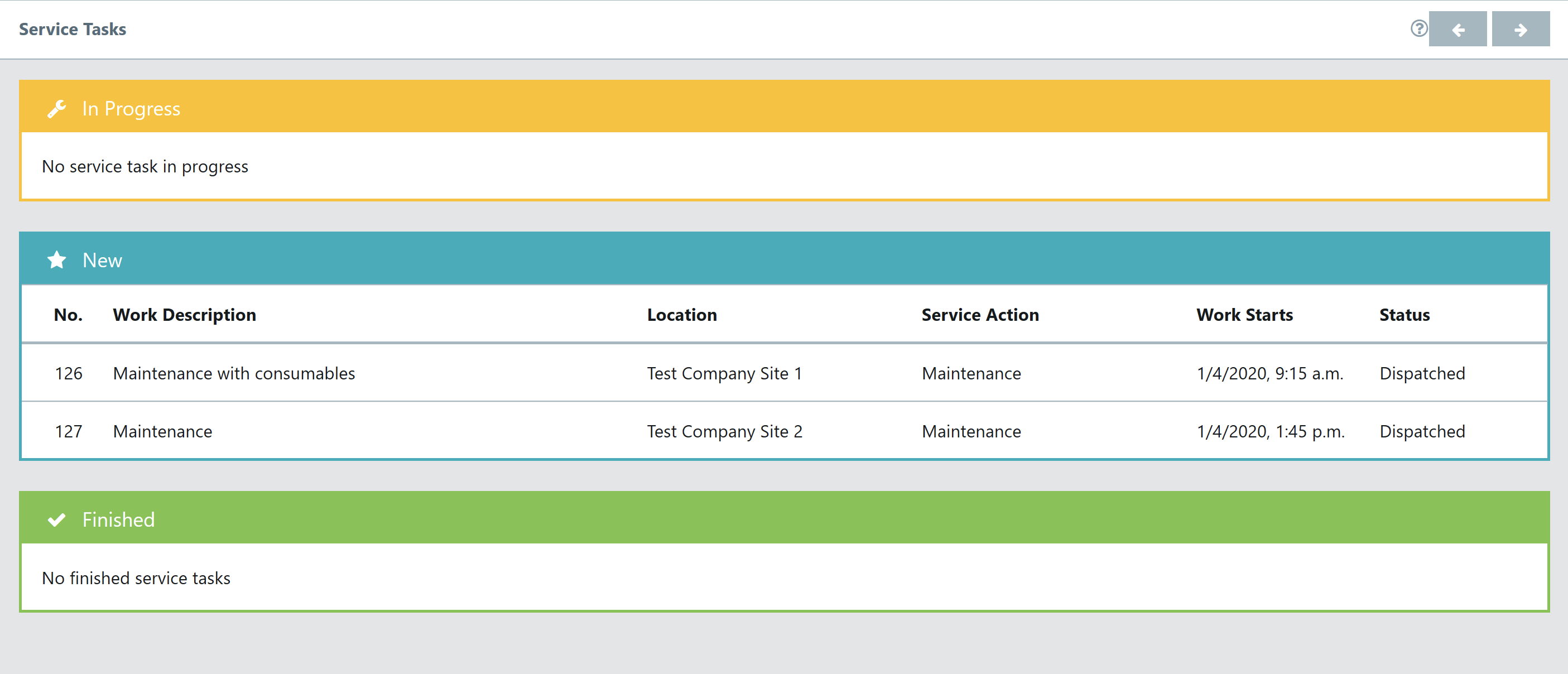
Task: Click the back arrow button
Action: coord(1457,29)
